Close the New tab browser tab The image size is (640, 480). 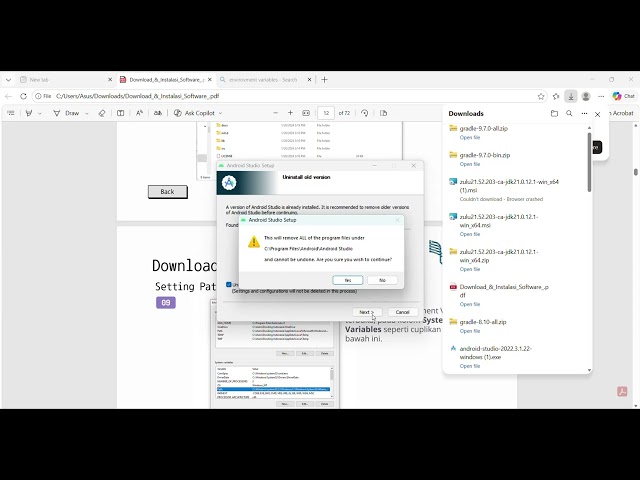coord(110,80)
